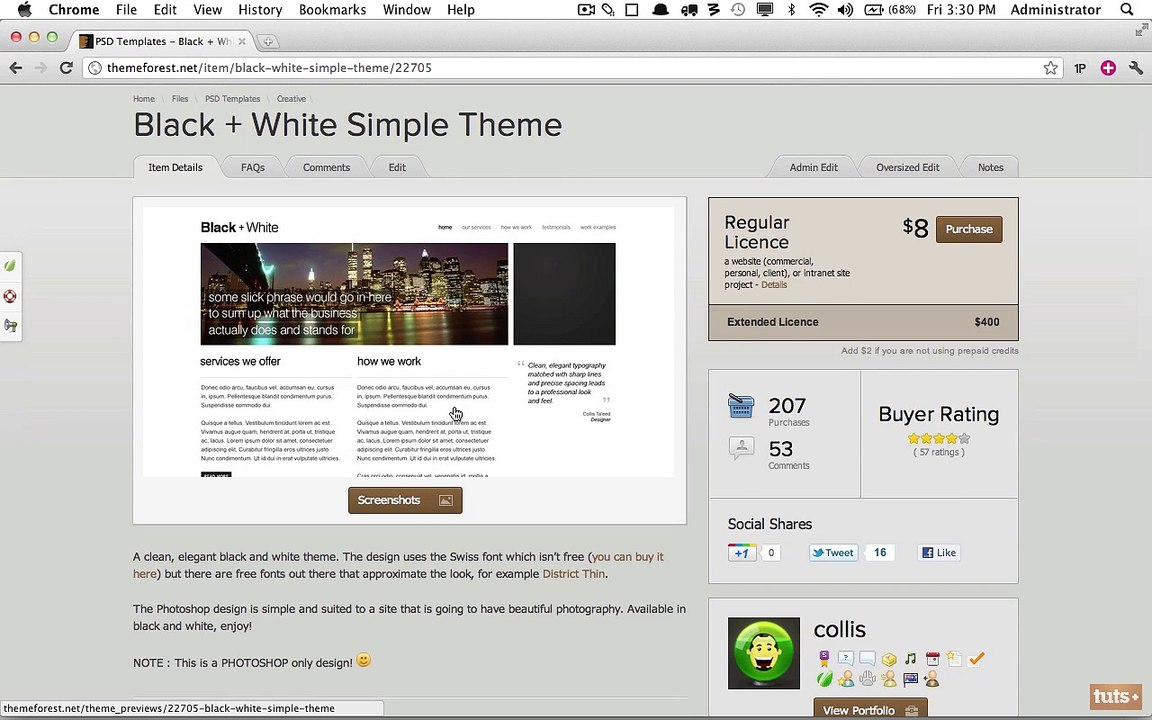Click the bowler hat menu bar icon

coord(660,10)
